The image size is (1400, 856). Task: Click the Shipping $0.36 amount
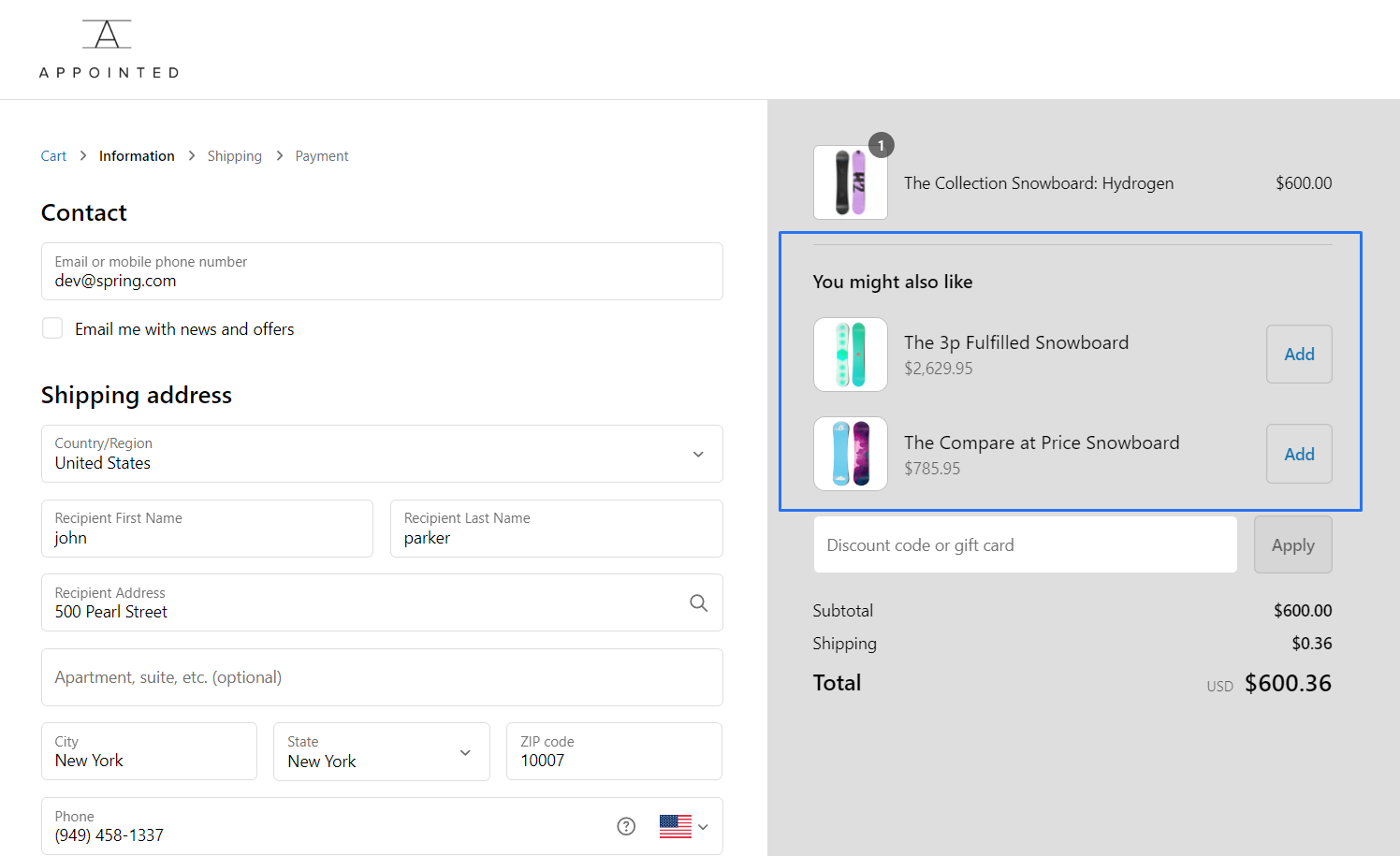tap(1312, 644)
